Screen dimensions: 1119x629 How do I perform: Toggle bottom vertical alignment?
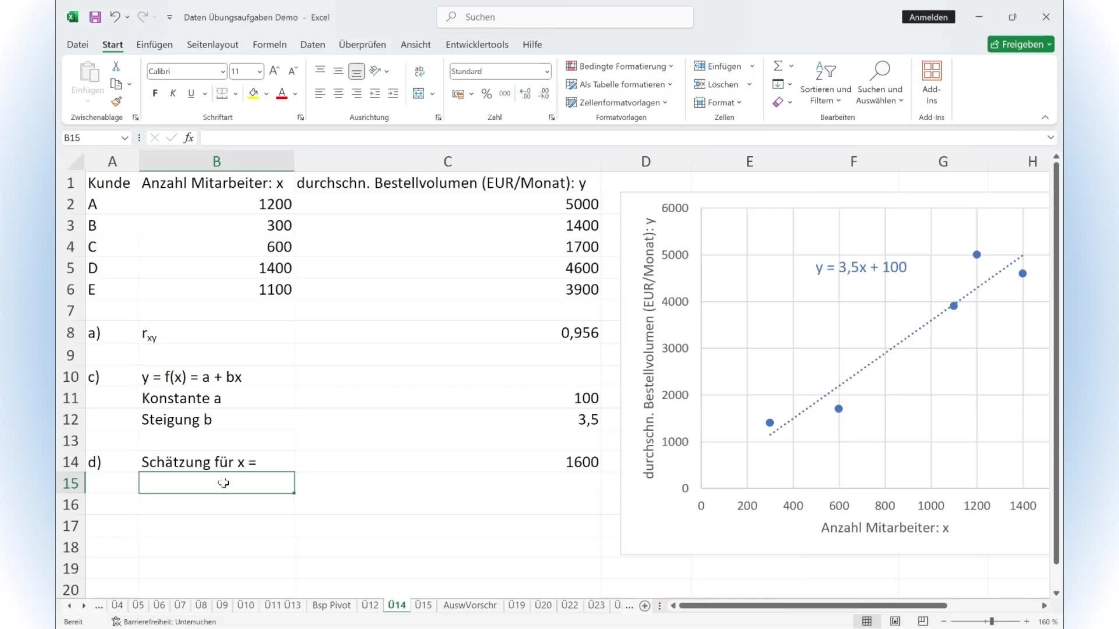point(357,71)
